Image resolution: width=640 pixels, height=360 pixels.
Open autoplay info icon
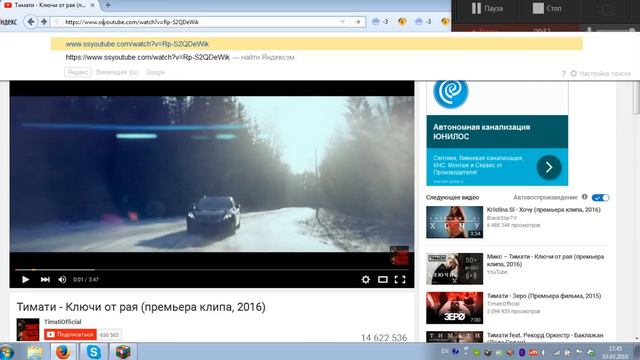(584, 197)
